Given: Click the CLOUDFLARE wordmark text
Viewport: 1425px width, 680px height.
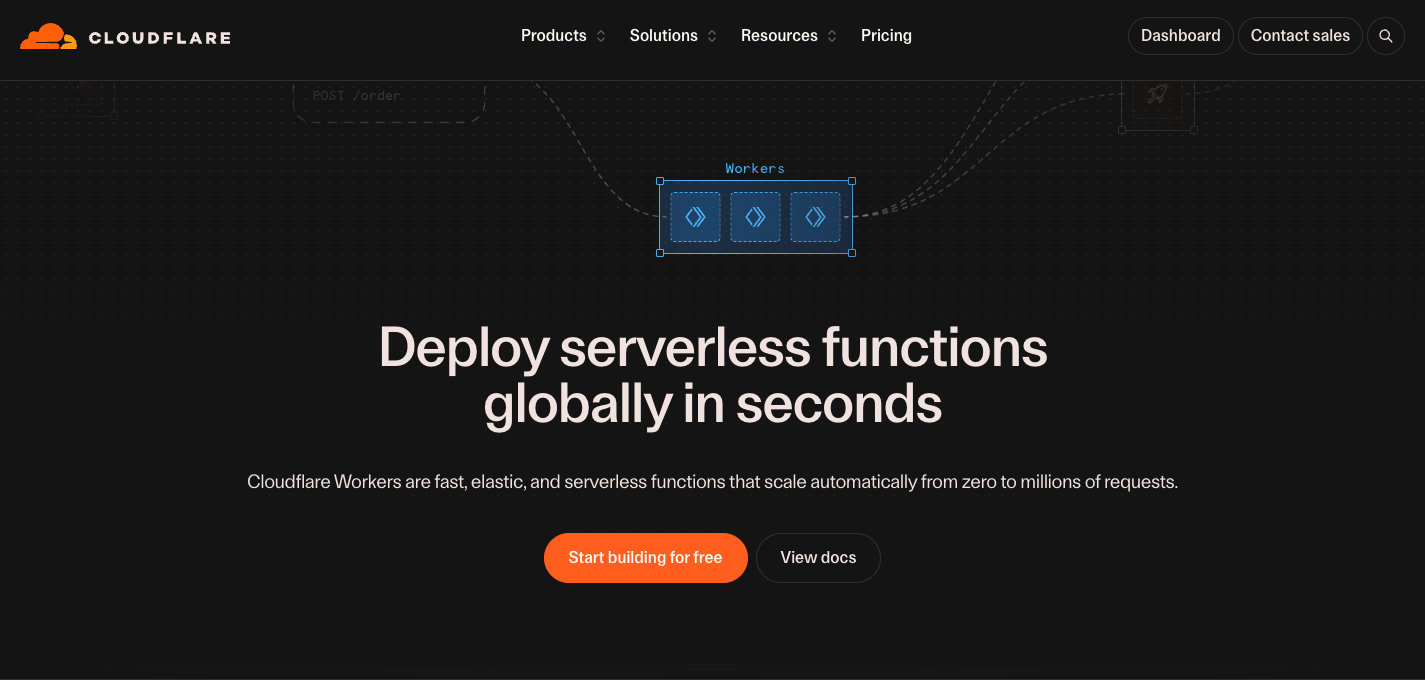Looking at the screenshot, I should point(160,38).
